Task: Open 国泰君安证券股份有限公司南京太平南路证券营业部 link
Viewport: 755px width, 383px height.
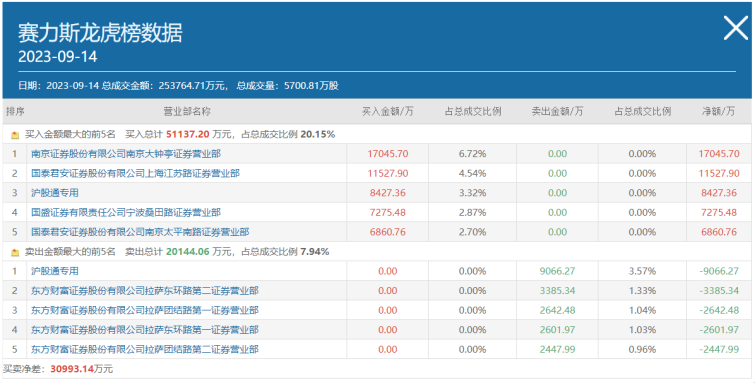Action: coord(140,232)
